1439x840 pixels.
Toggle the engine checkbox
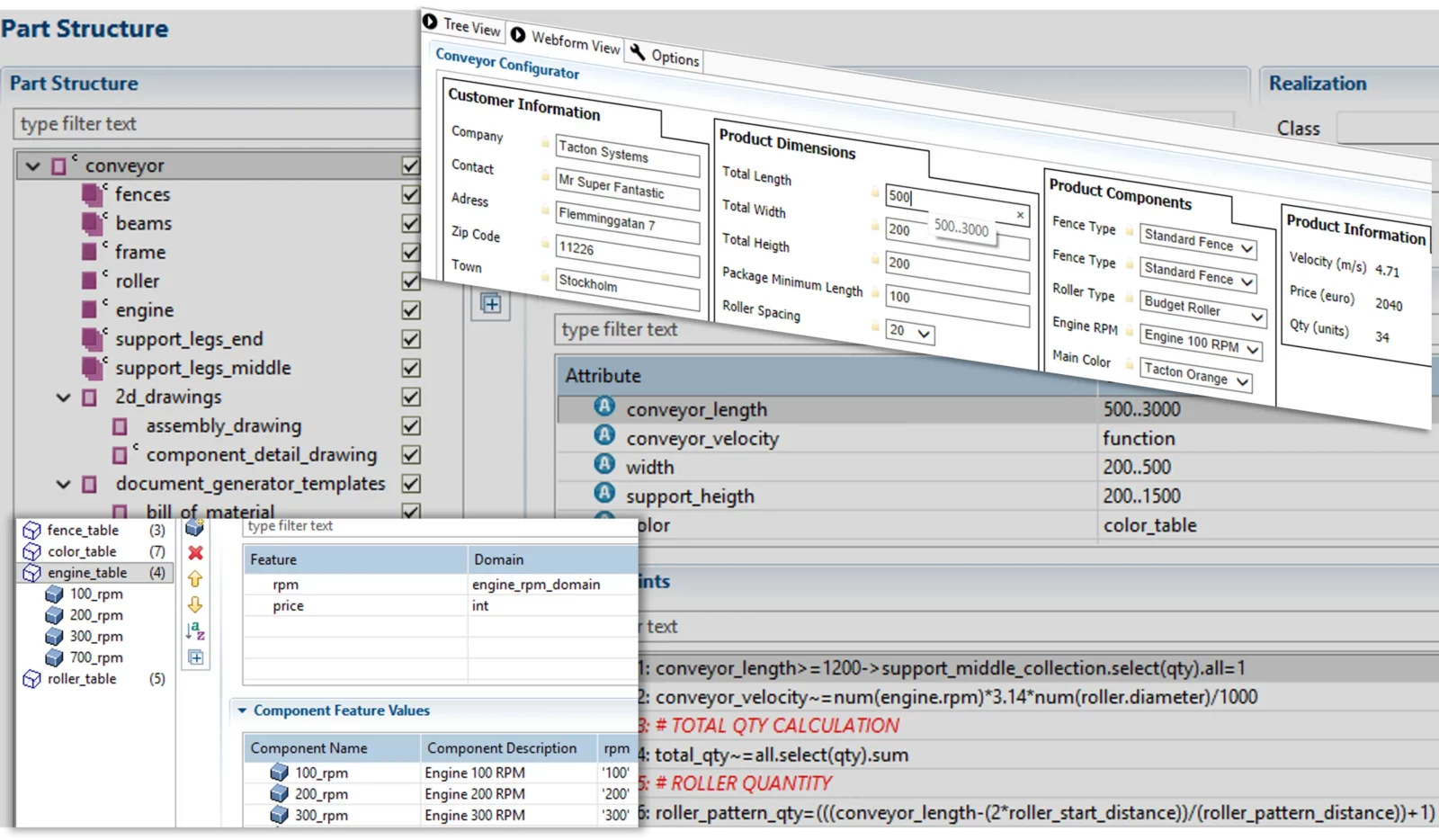pyautogui.click(x=411, y=310)
